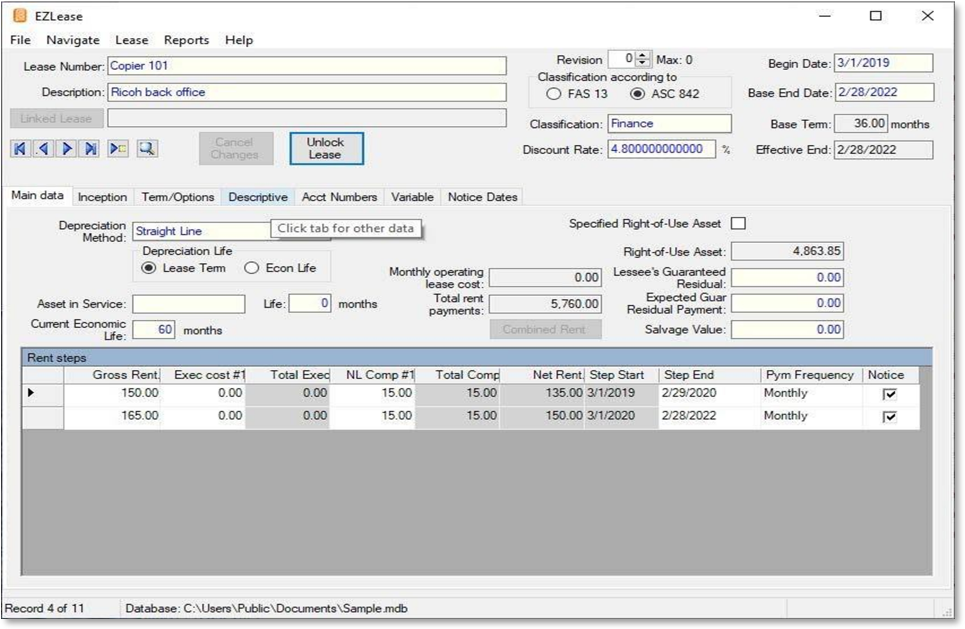This screenshot has height=629, width=965.
Task: Click the Lease Number field Copier 101
Action: tap(307, 66)
